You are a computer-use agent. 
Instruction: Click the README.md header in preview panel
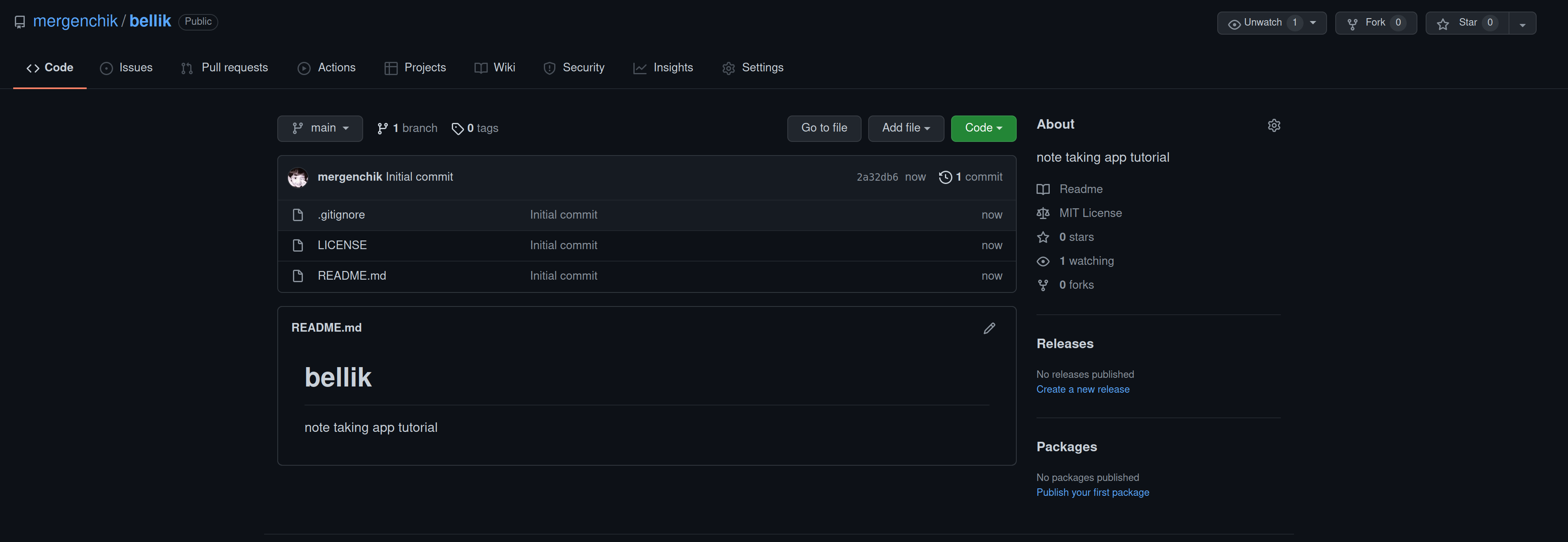pos(326,328)
